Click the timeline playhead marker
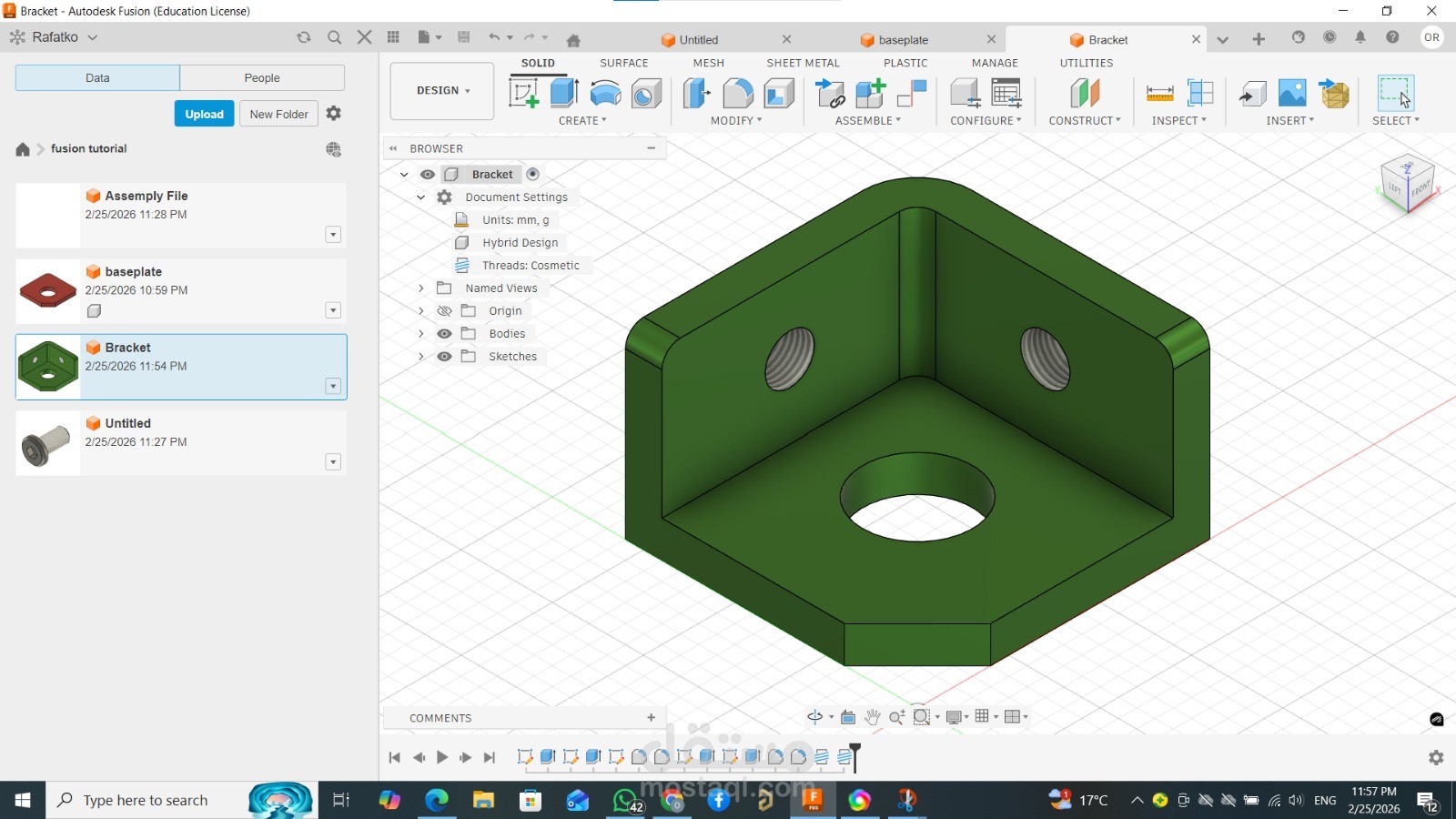This screenshot has height=819, width=1456. pos(854,756)
